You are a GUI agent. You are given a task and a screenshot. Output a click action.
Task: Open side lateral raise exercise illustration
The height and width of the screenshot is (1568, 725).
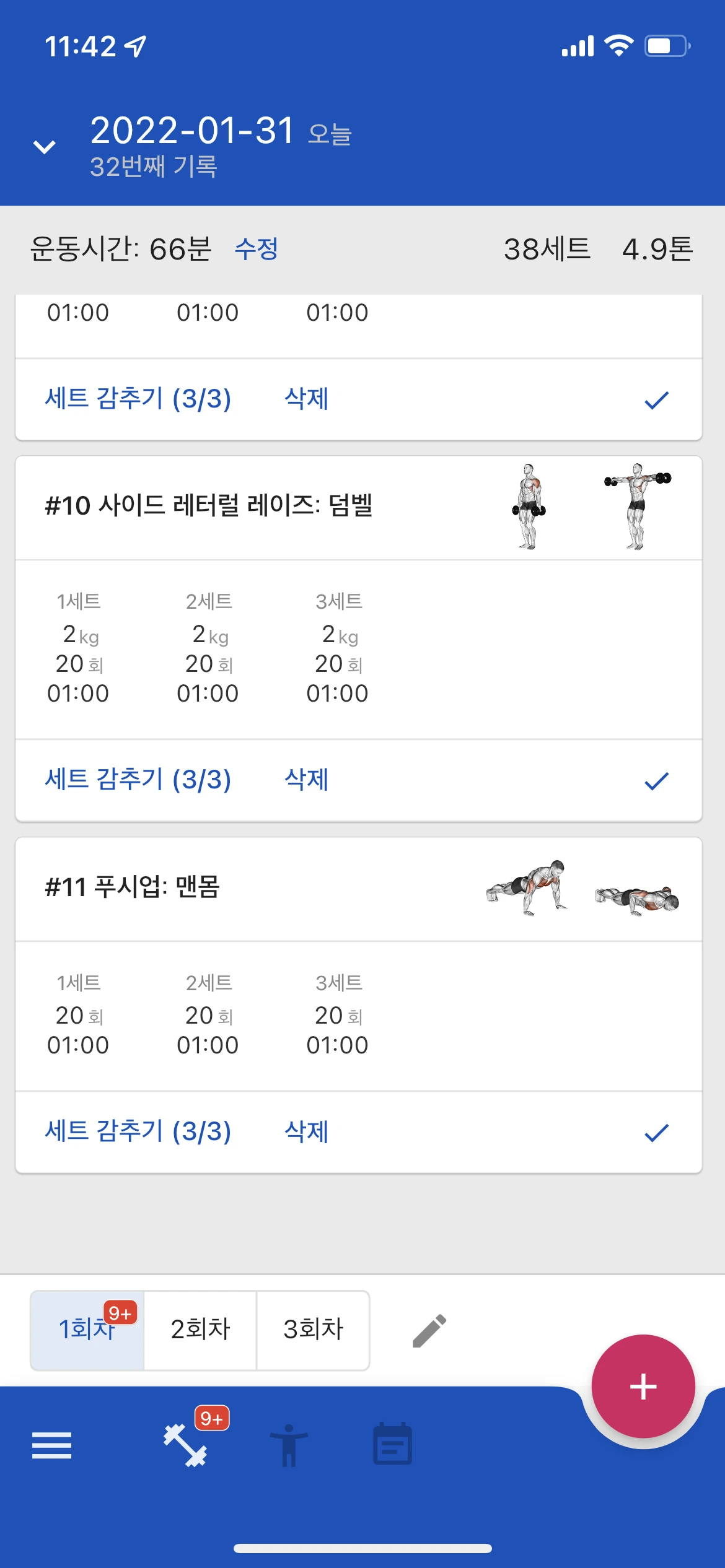591,507
